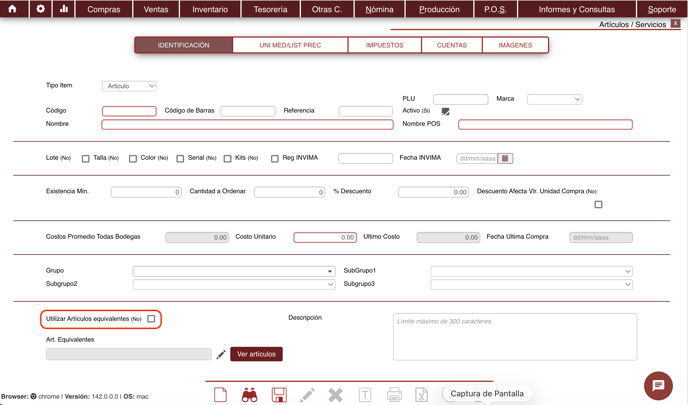Click the gray edit pencil in bottom toolbar
Viewport: 688px width, 405px height.
307,395
